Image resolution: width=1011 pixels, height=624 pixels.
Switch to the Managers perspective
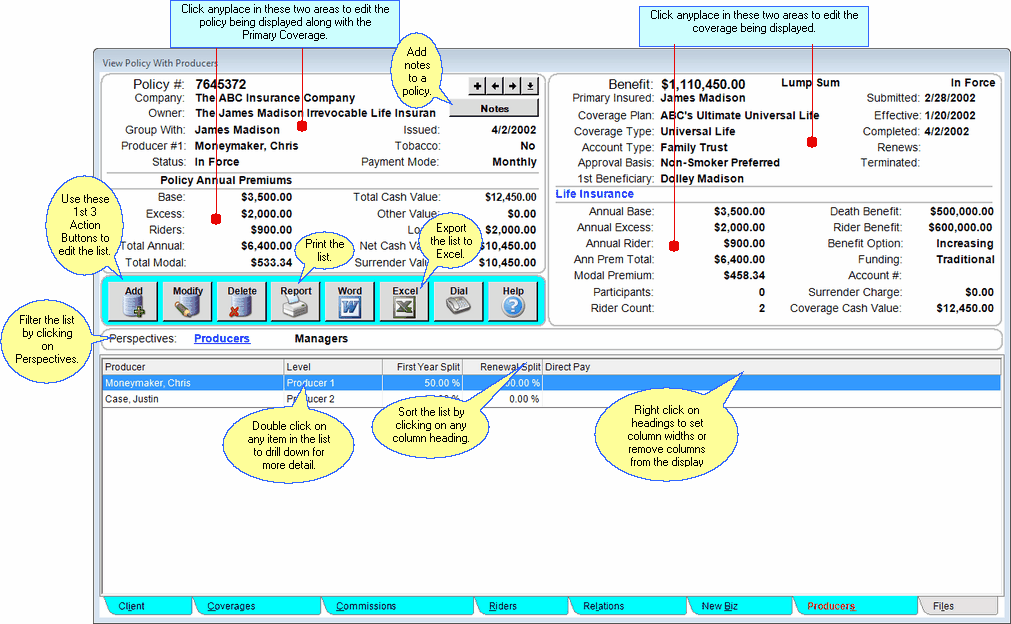[321, 339]
